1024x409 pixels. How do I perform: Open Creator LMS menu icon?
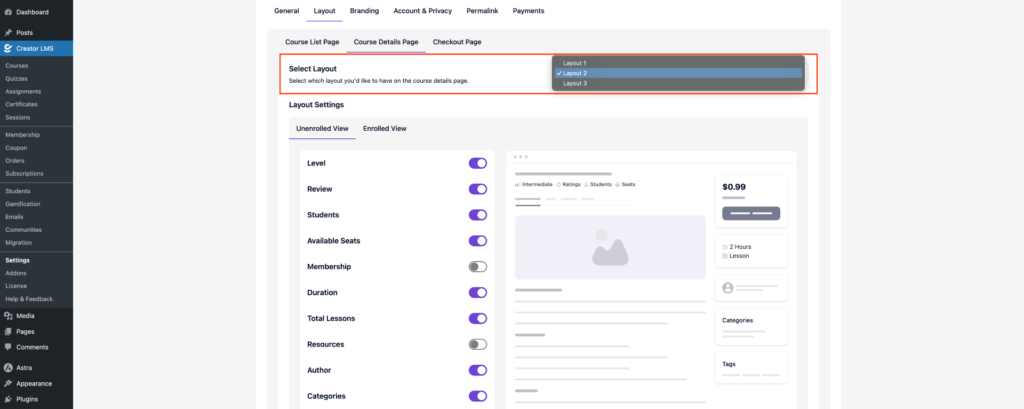[8, 48]
